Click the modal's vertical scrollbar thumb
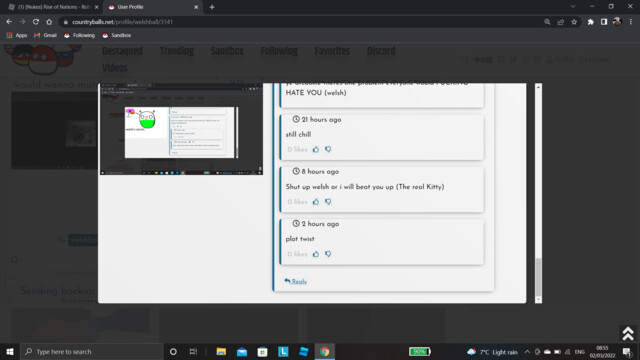 point(538,278)
